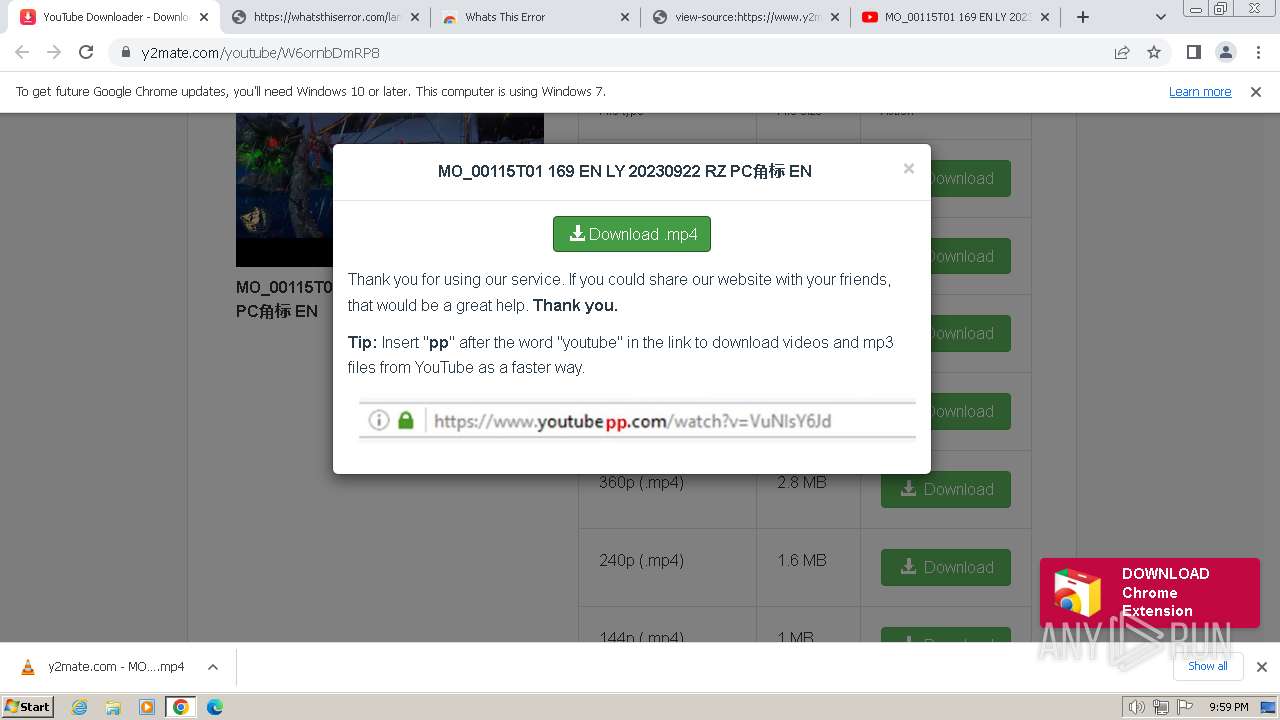Click Show all downloads button
1280x720 pixels.
click(x=1207, y=666)
